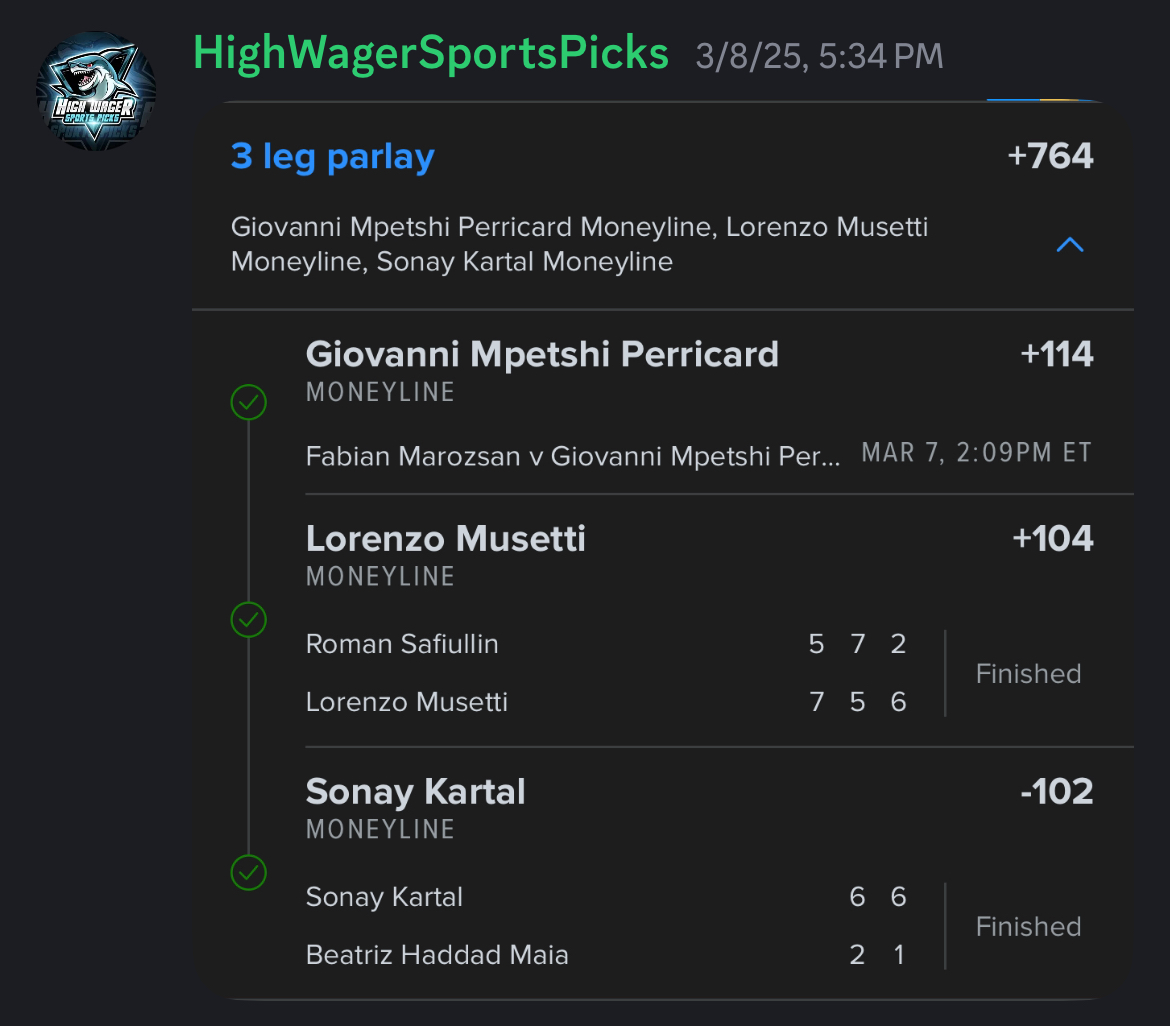The width and height of the screenshot is (1170, 1026).
Task: Click the -102 odds for Kartal
Action: [1056, 792]
